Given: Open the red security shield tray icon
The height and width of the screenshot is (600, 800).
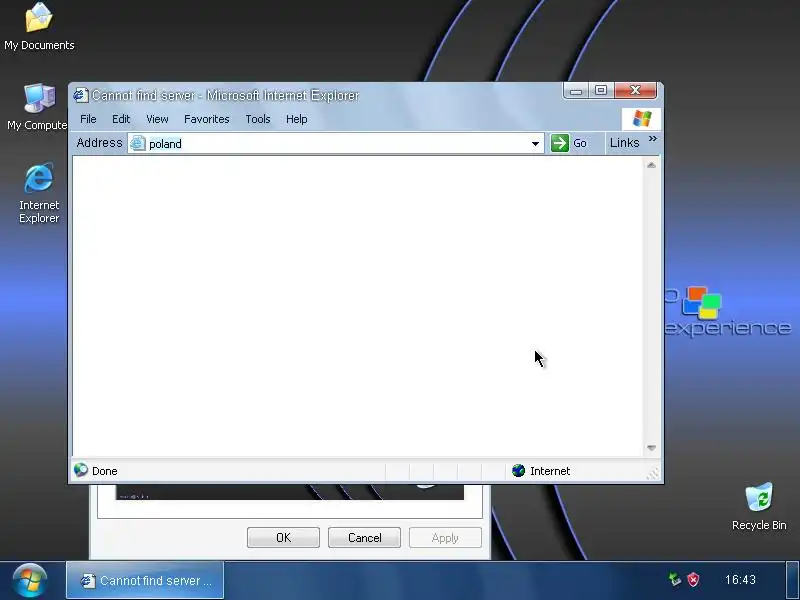Looking at the screenshot, I should coord(693,580).
